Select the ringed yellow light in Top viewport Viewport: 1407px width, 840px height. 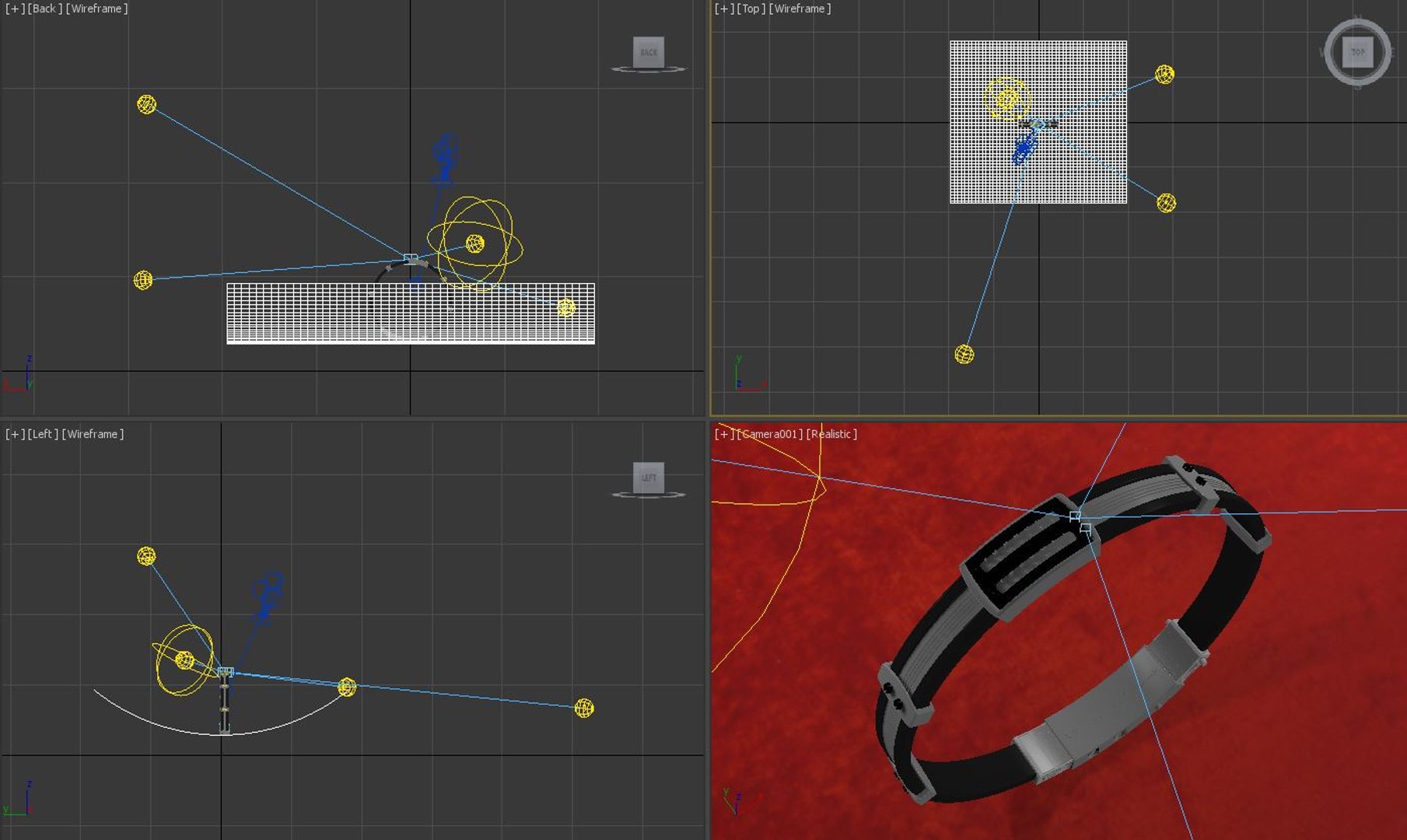[x=1007, y=99]
